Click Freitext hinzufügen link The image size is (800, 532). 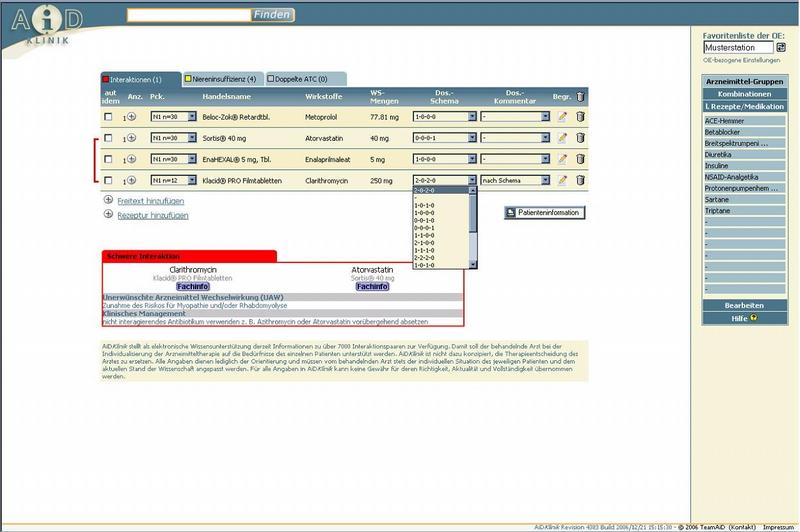click(x=151, y=201)
